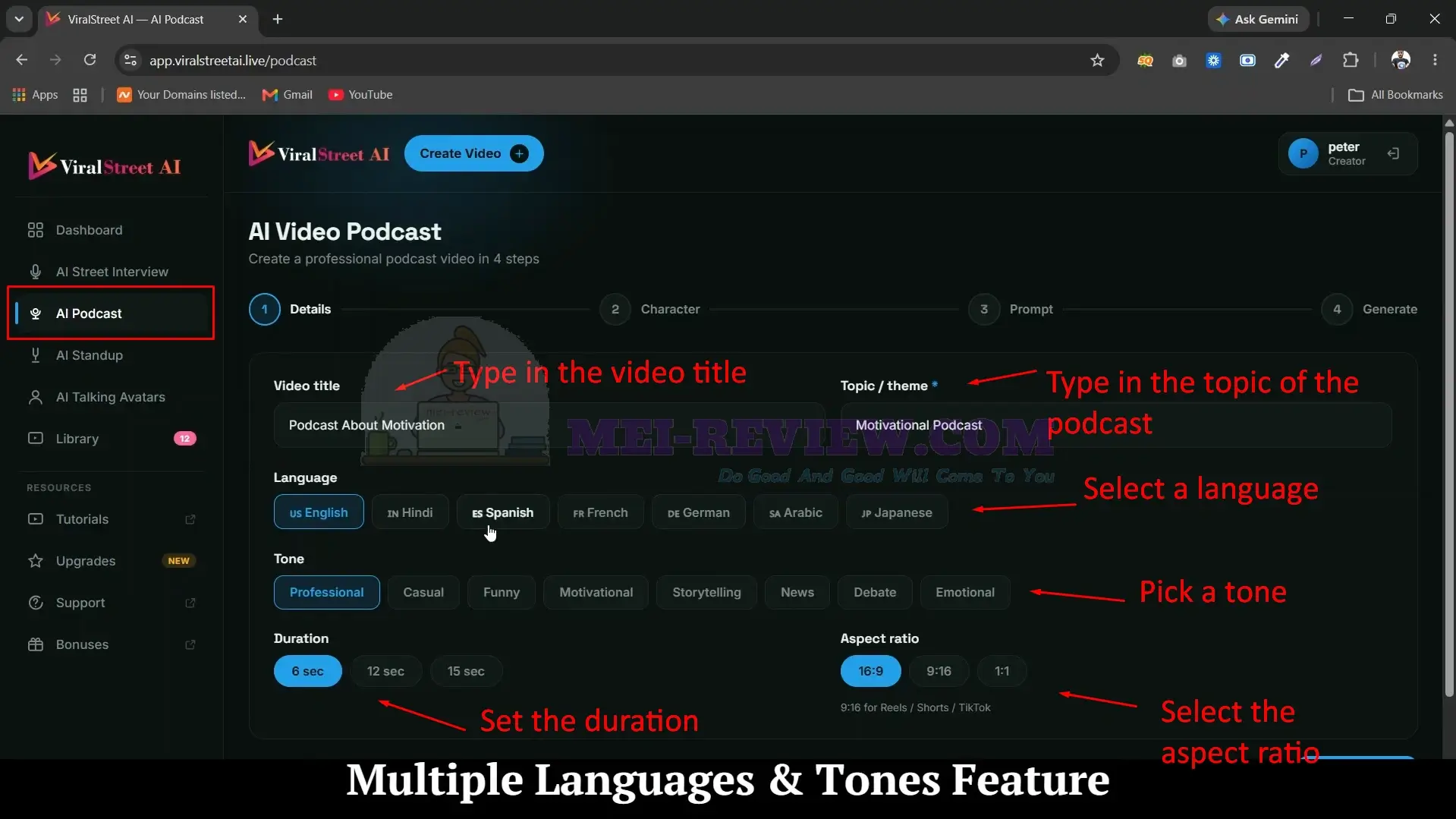Select AI Standup in the sidebar
The image size is (1456, 819).
coord(89,355)
